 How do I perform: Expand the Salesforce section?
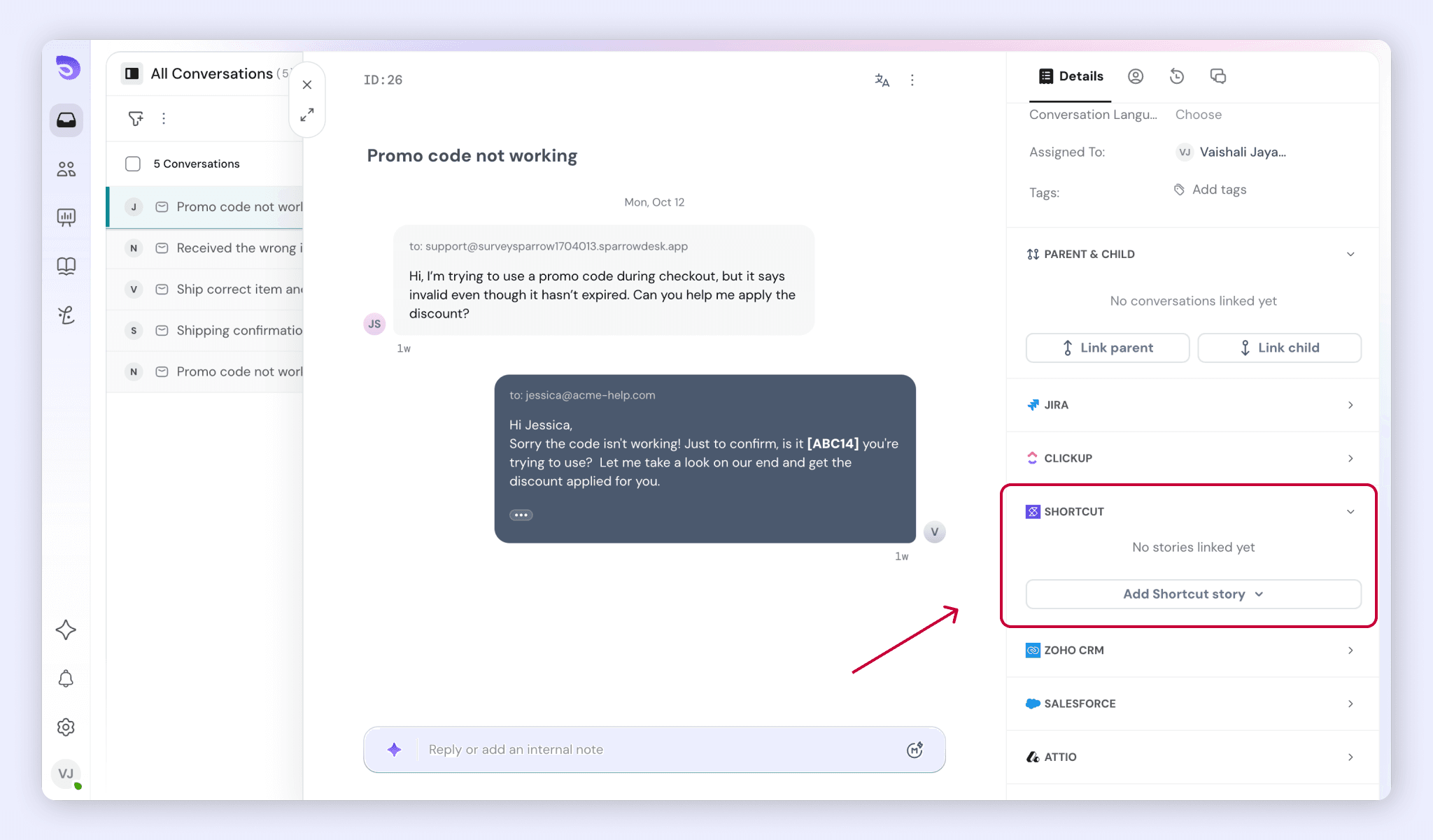click(x=1350, y=704)
